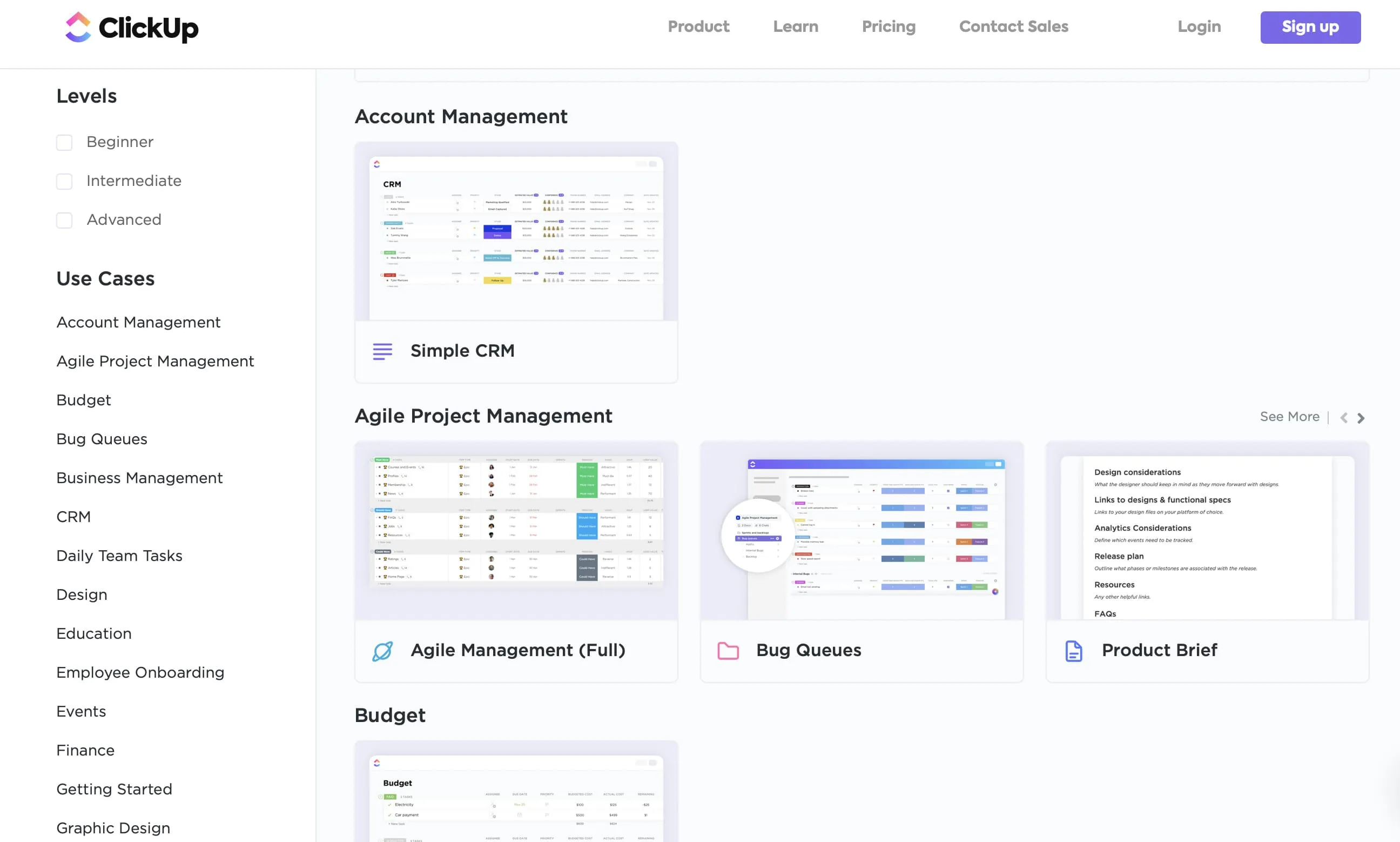Toggle the Advanced level checkbox
Screen dimensions: 1400x842
(65, 219)
